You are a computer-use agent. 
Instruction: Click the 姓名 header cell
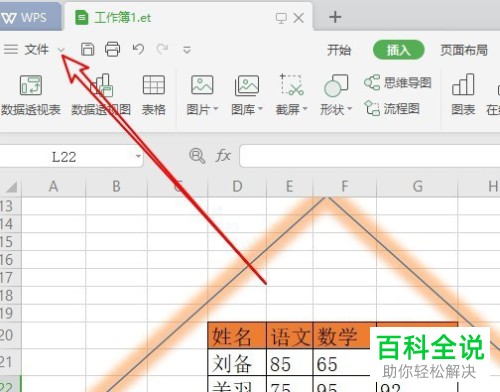(x=237, y=335)
